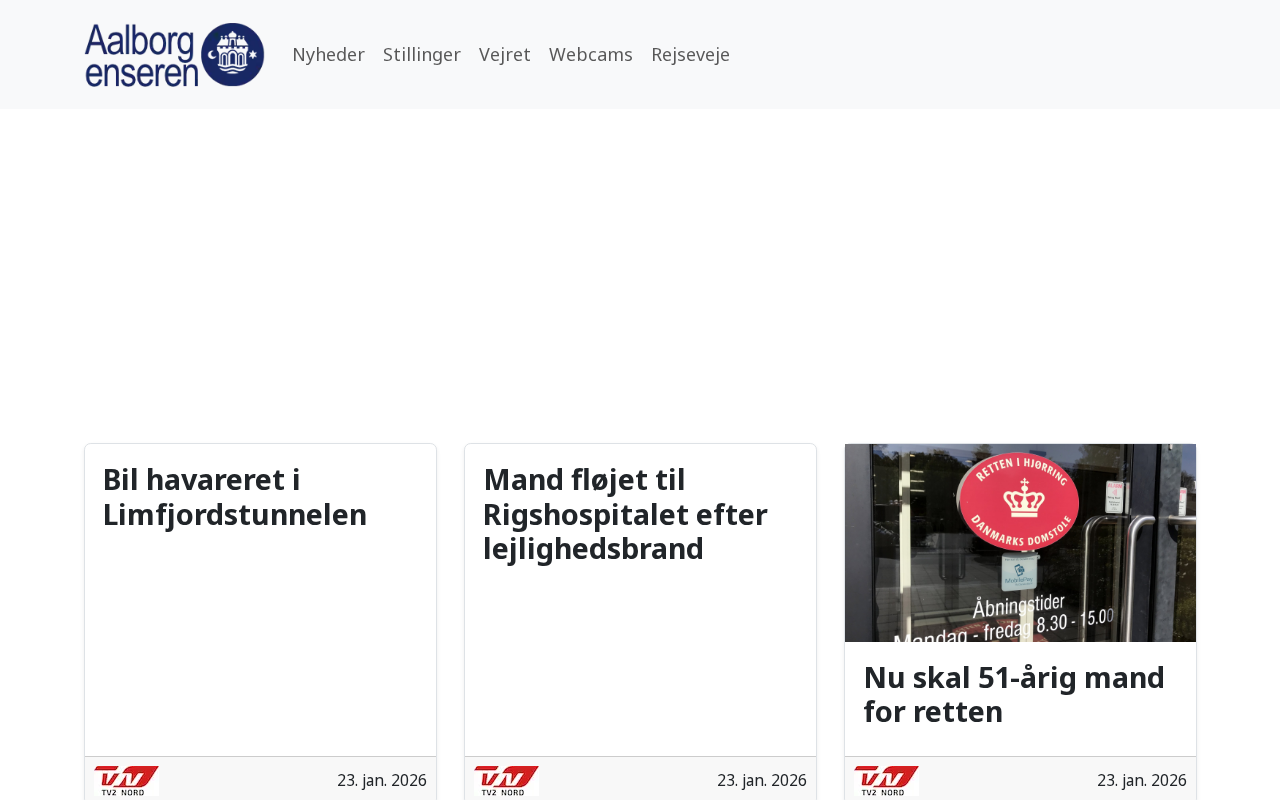Click the Retten i Hjørring door photo
The image size is (1280, 800).
point(1020,543)
